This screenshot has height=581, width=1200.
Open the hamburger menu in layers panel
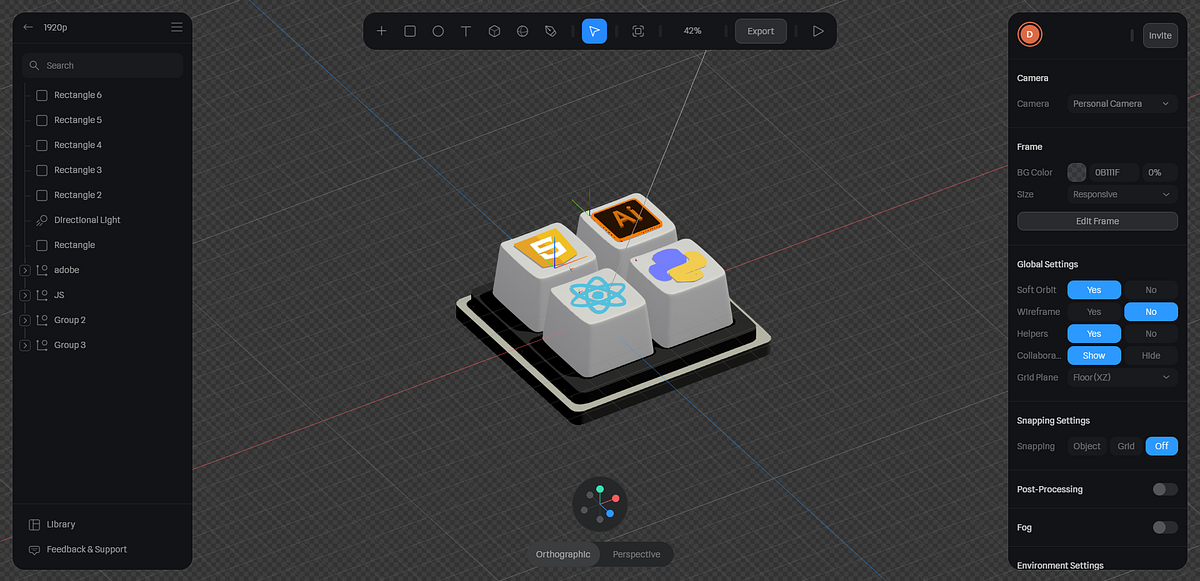[176, 27]
